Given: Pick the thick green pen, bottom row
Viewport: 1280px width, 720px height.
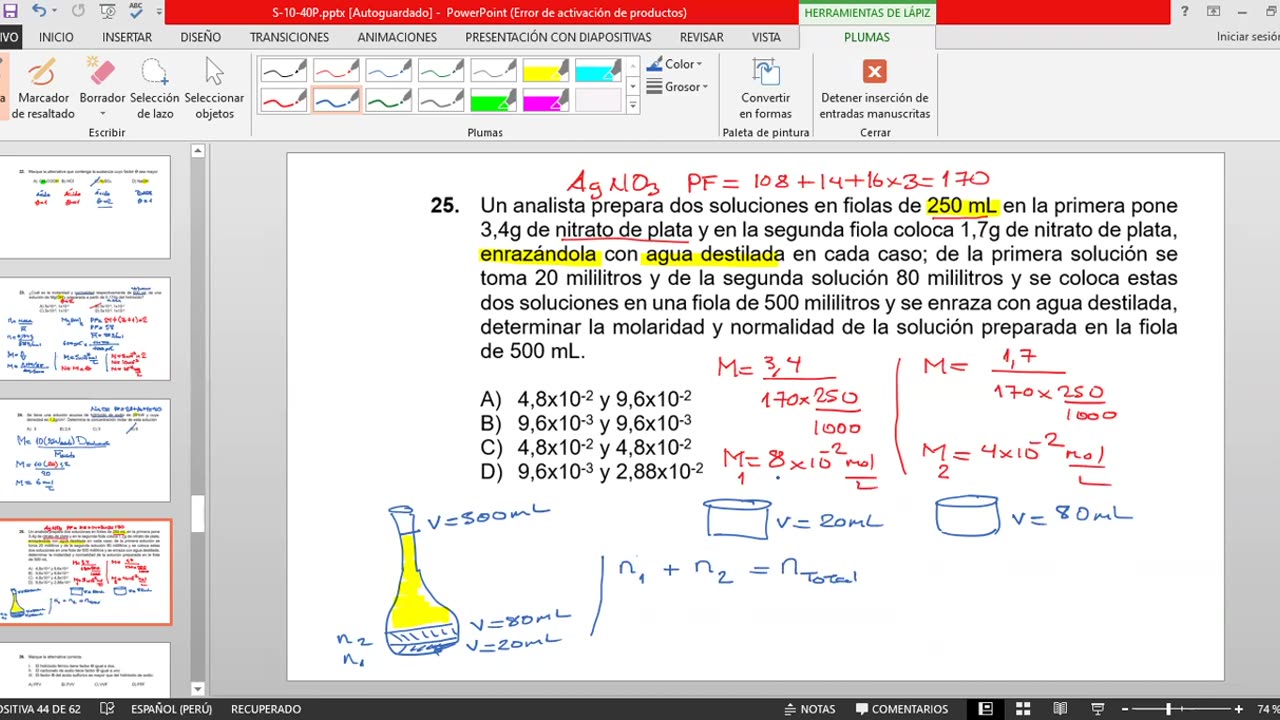Looking at the screenshot, I should click(x=388, y=100).
